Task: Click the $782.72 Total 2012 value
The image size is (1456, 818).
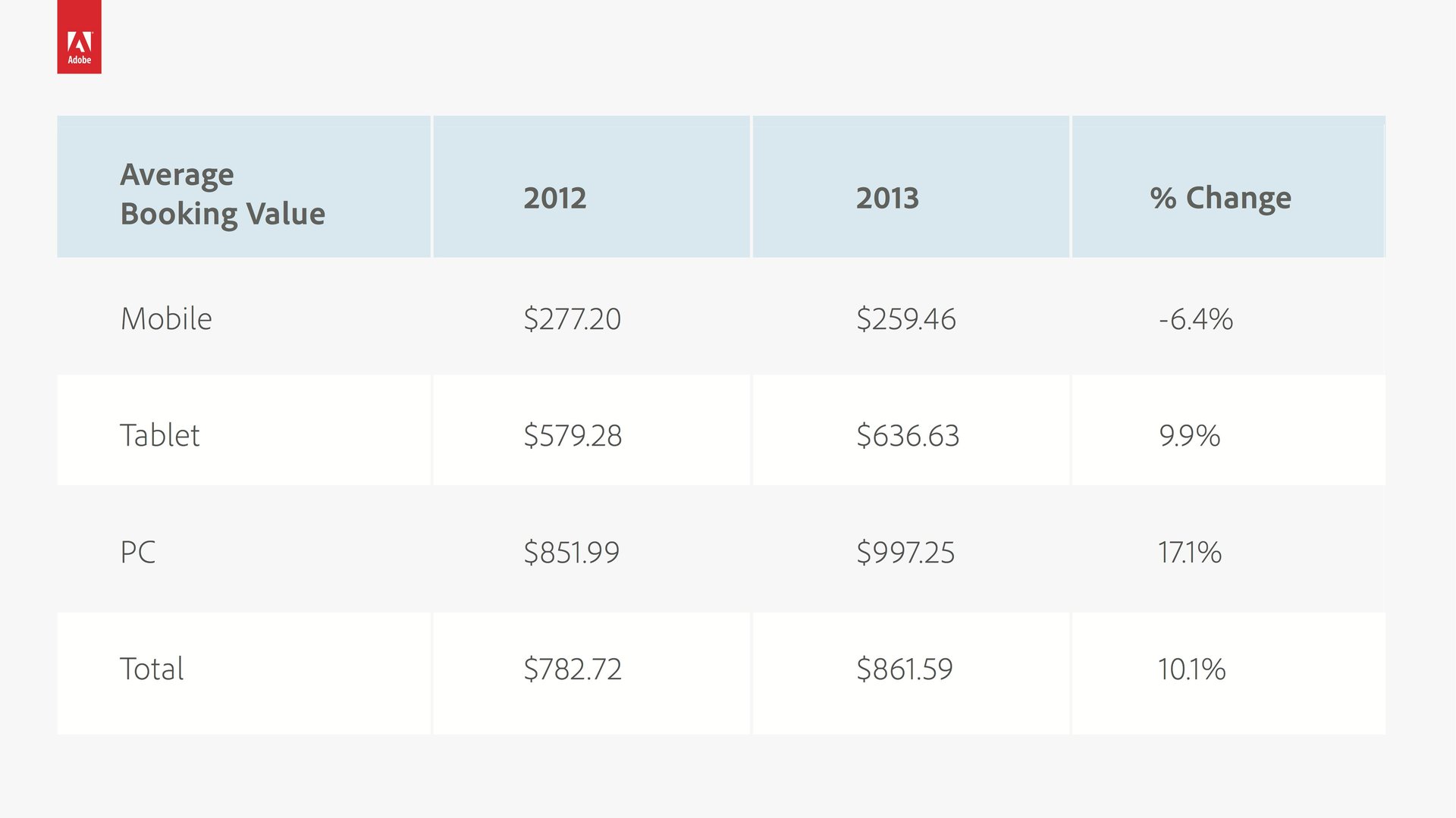Action: [x=573, y=669]
